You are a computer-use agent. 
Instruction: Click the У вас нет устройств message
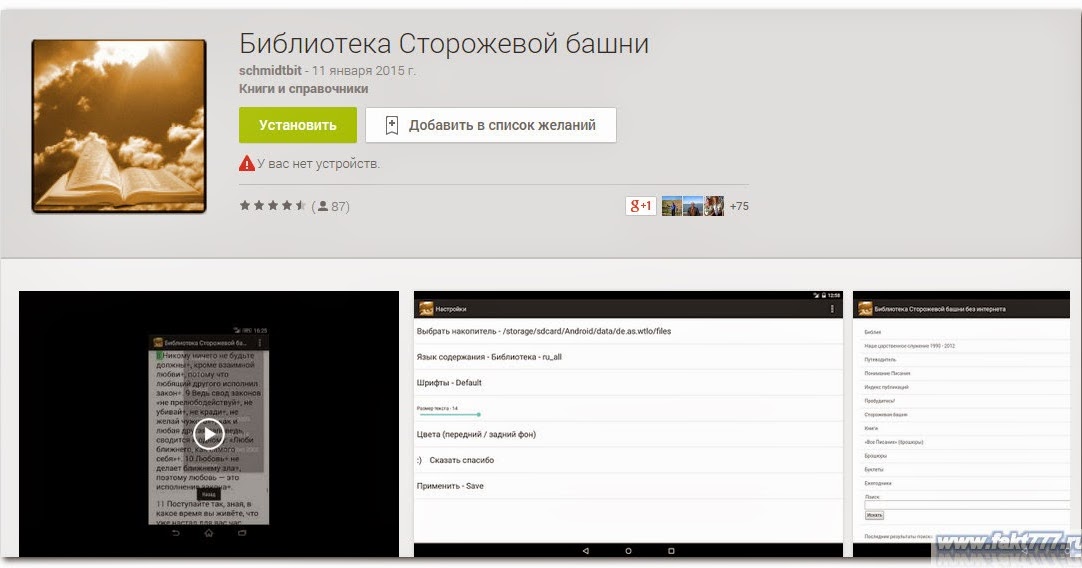(x=318, y=164)
